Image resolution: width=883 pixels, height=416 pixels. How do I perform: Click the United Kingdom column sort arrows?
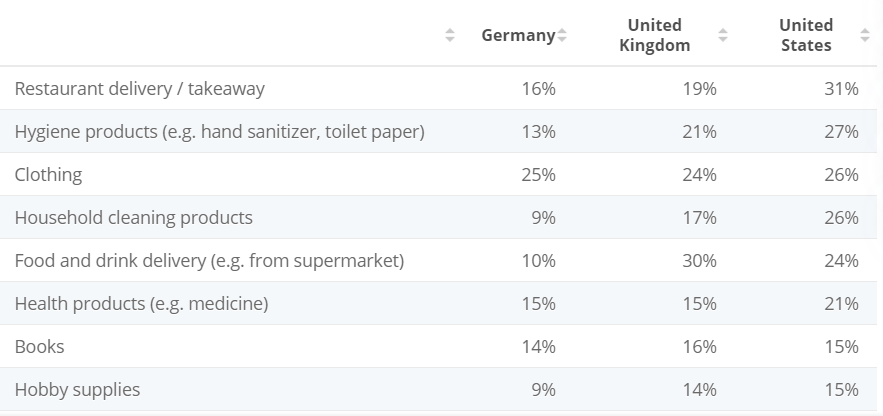723,35
